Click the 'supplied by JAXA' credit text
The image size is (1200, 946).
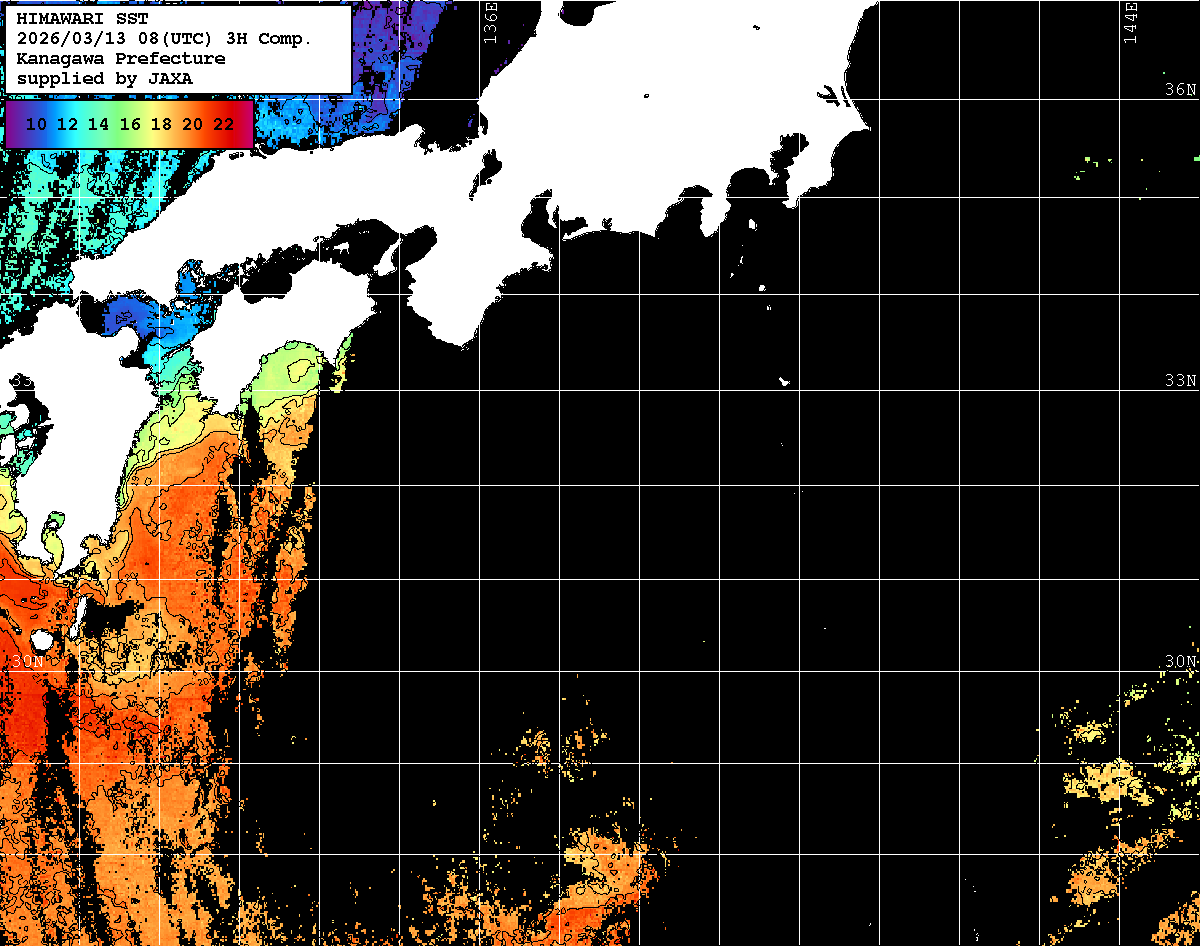point(105,78)
